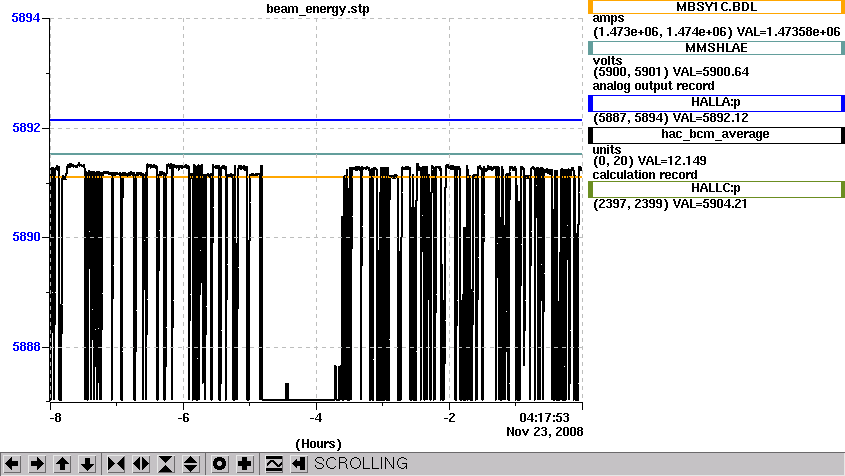Screen dimensions: 845x476
Task: Click the 'analog output record' description
Action: (653, 86)
